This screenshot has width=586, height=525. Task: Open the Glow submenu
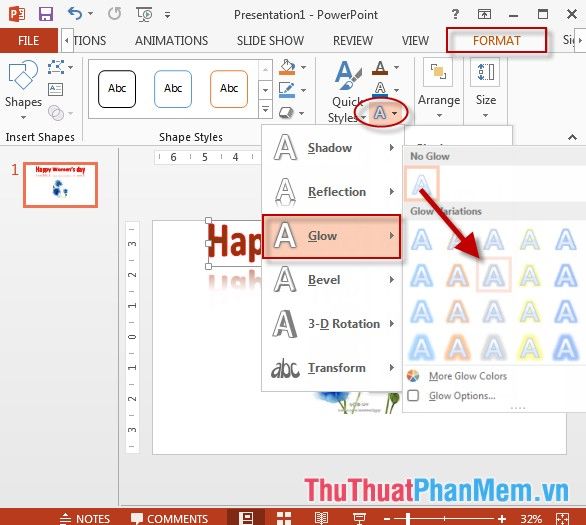tap(331, 236)
